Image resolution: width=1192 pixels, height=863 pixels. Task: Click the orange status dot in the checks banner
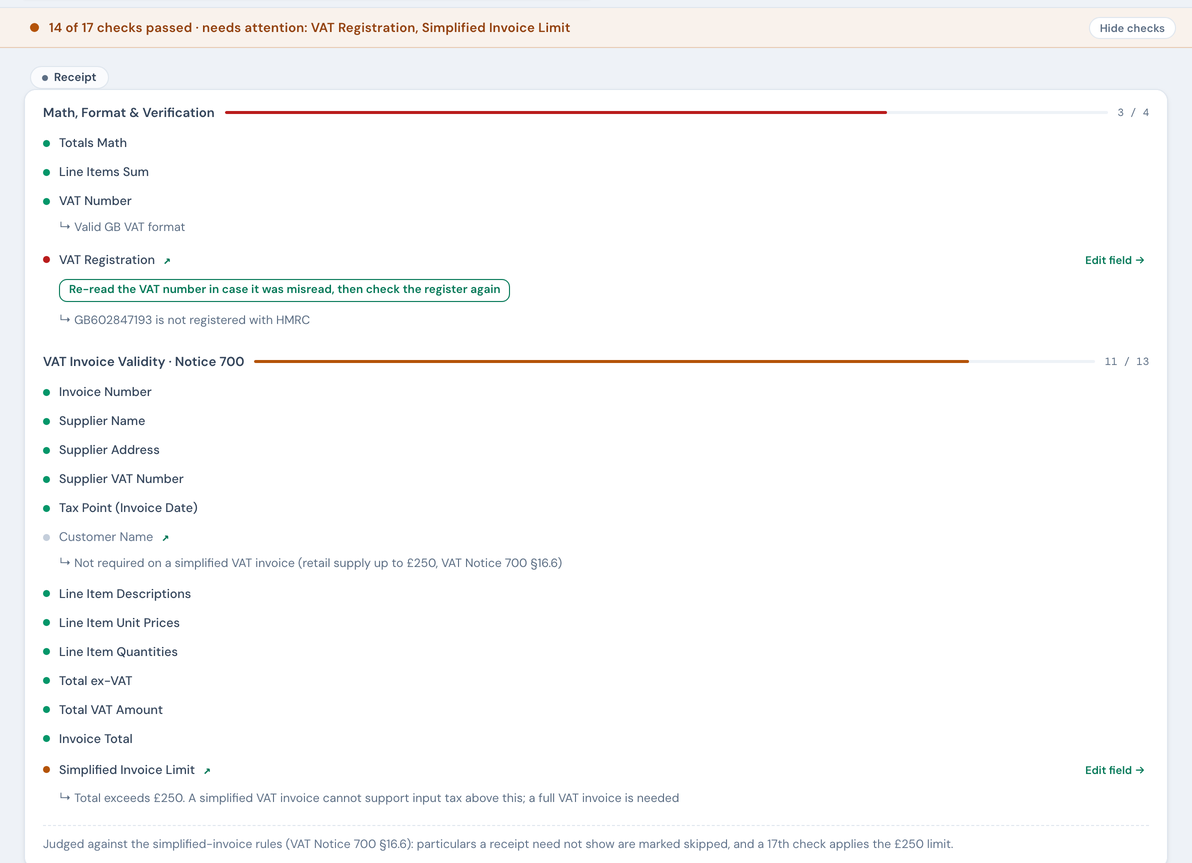click(x=34, y=27)
